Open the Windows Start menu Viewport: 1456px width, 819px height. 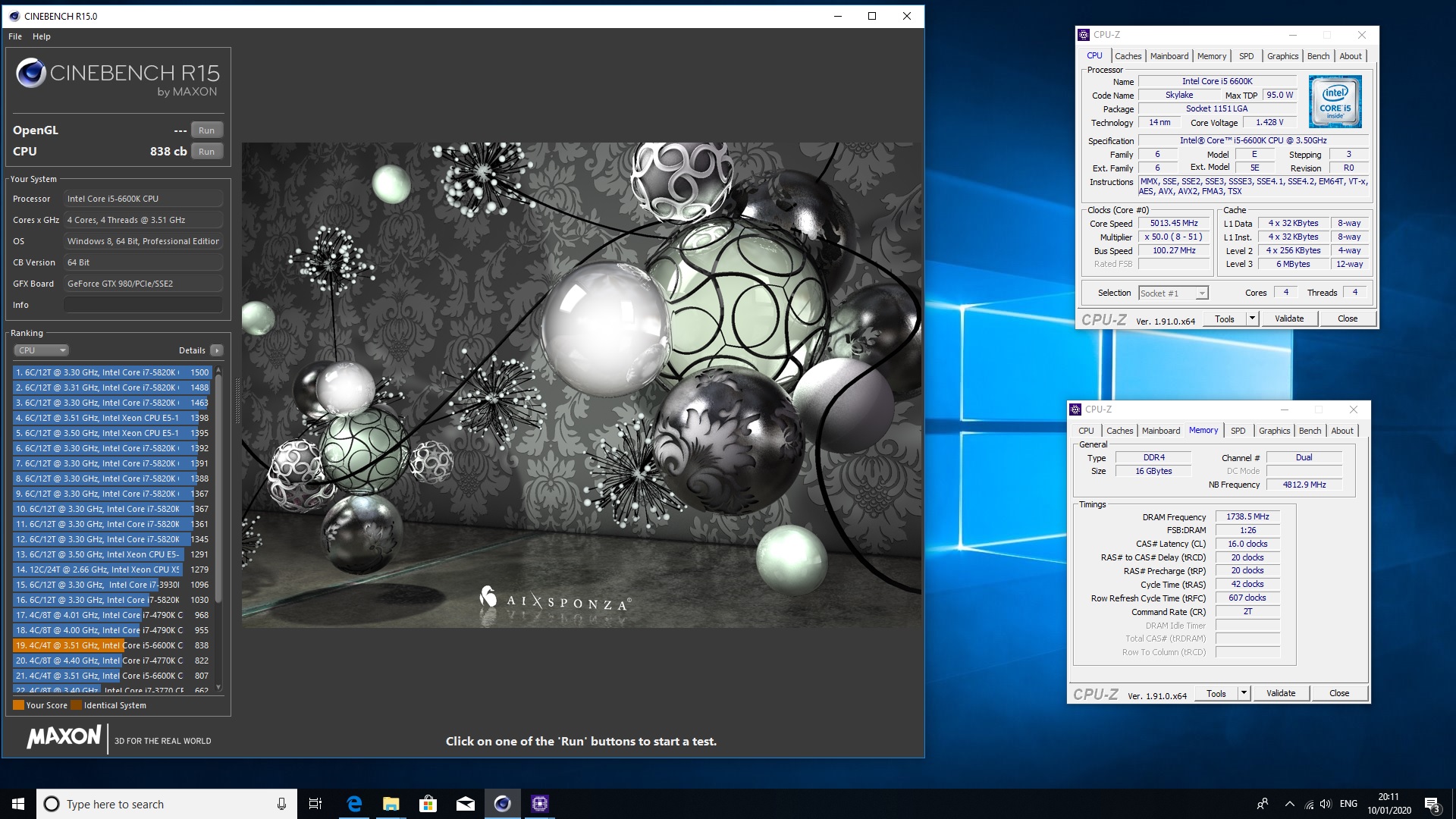[x=18, y=804]
